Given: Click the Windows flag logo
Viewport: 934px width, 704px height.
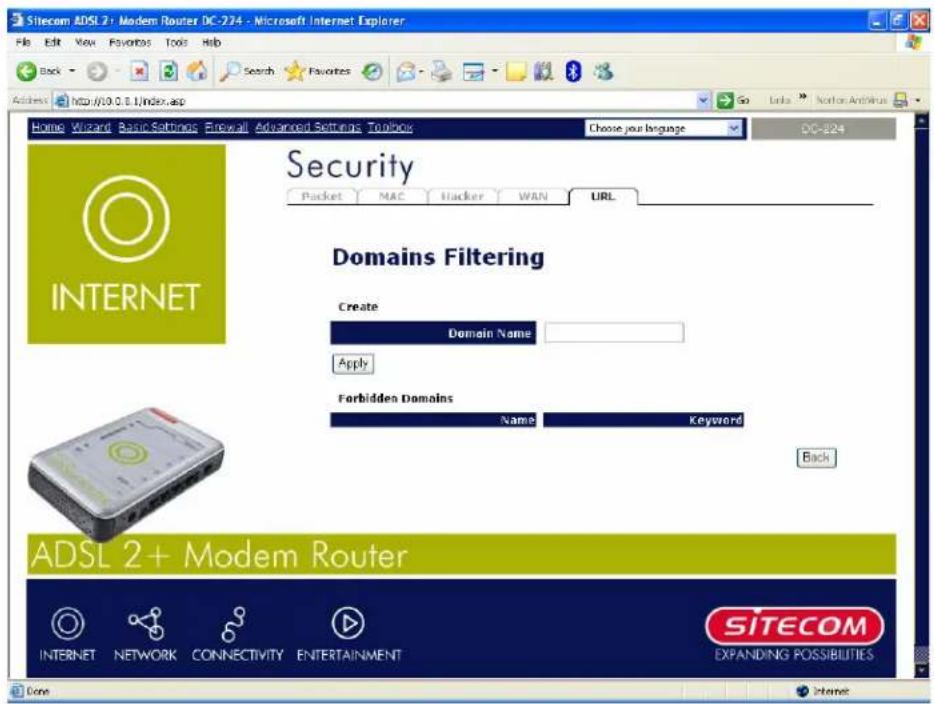Looking at the screenshot, I should pyautogui.click(x=913, y=42).
